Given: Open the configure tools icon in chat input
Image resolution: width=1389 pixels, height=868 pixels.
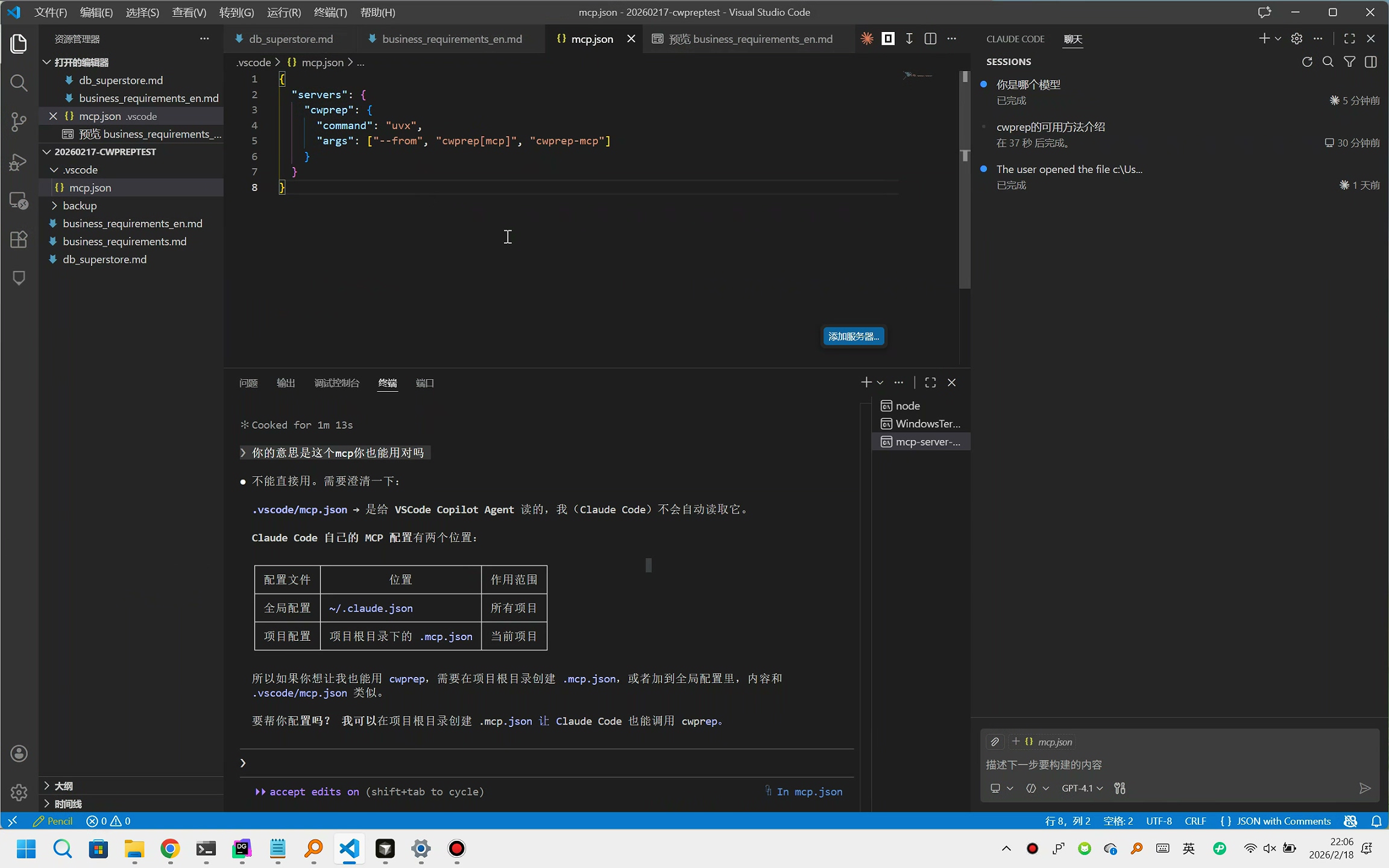Looking at the screenshot, I should pos(1120,788).
